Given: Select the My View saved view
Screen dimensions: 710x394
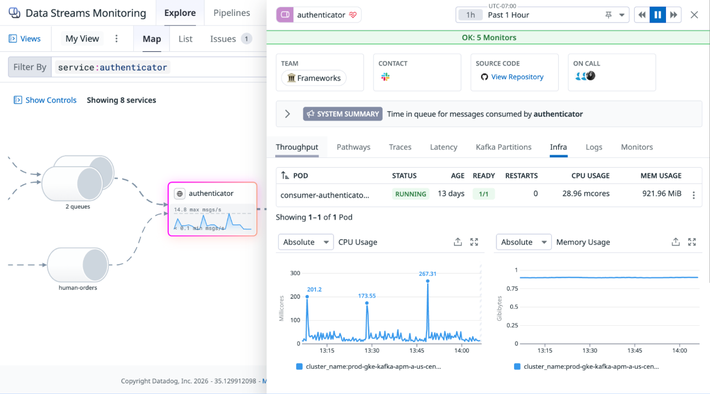Looking at the screenshot, I should (x=82, y=39).
